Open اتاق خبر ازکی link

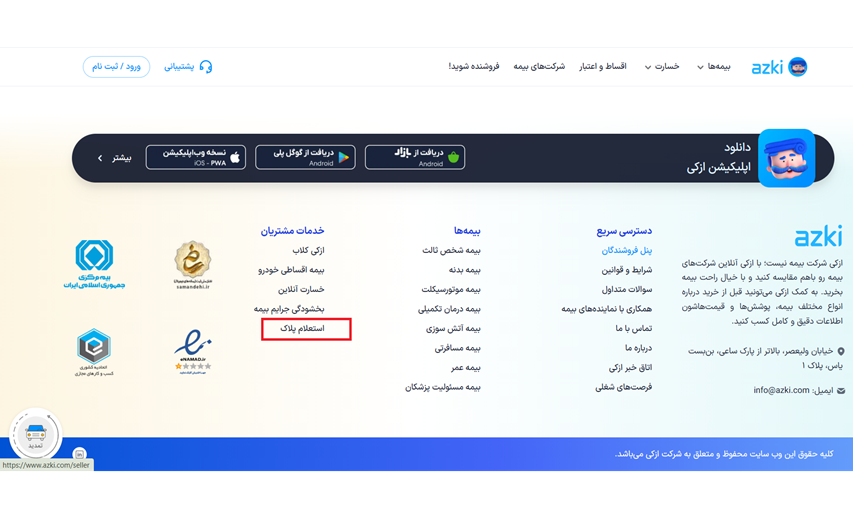pyautogui.click(x=631, y=368)
